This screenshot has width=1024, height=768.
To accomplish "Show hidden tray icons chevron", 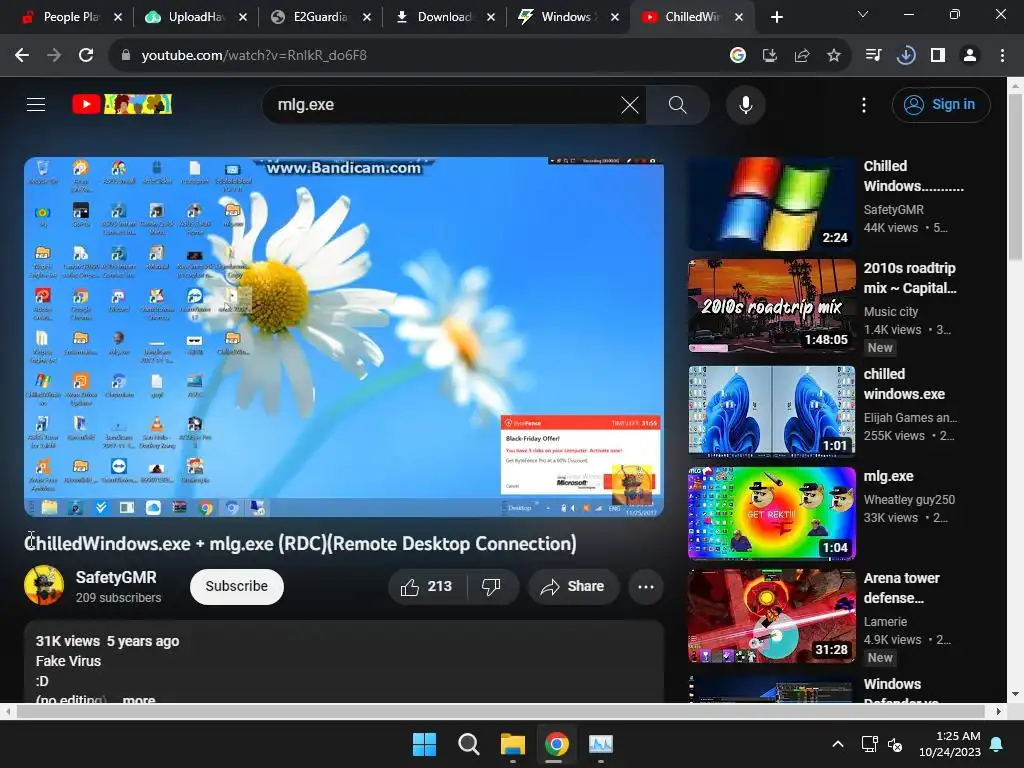I will 838,744.
